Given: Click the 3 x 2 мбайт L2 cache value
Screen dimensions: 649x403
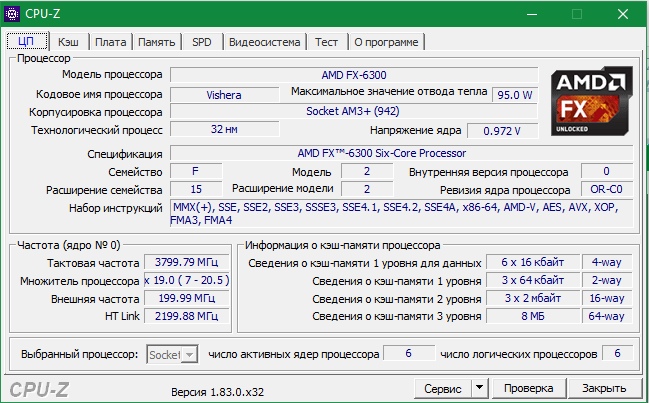Looking at the screenshot, I should [532, 298].
